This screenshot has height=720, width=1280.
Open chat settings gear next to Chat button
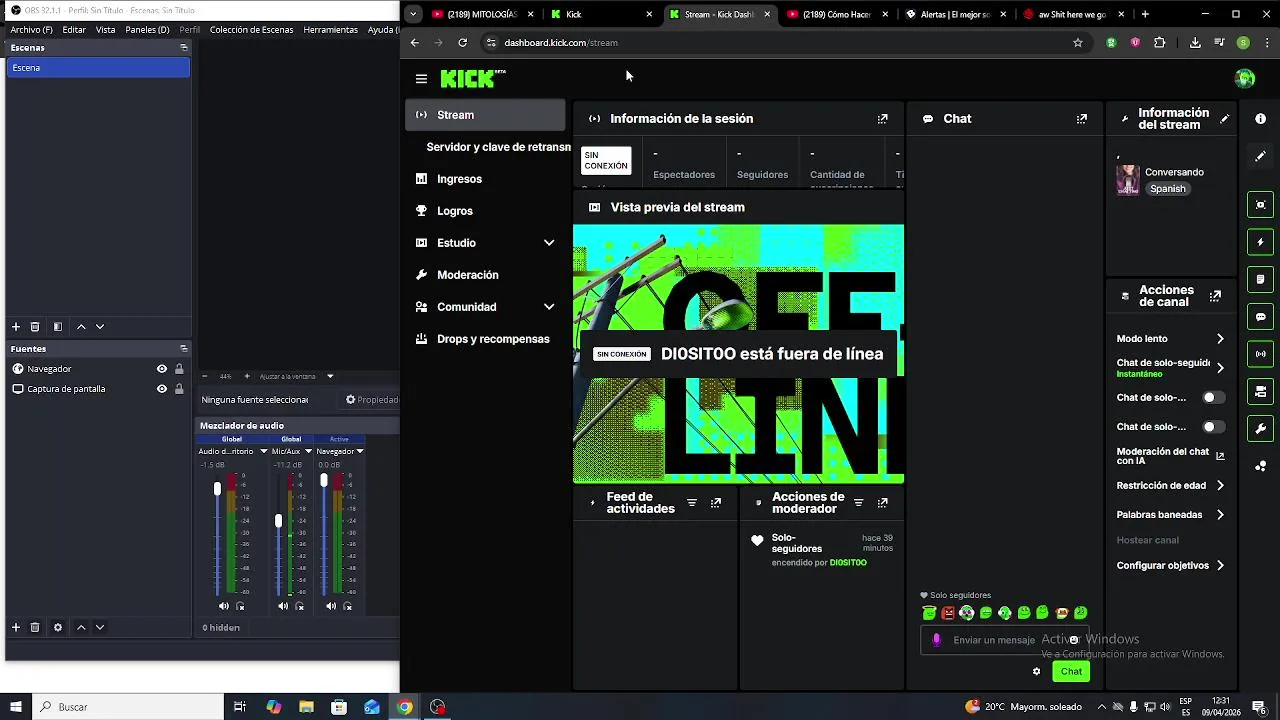pos(1036,672)
